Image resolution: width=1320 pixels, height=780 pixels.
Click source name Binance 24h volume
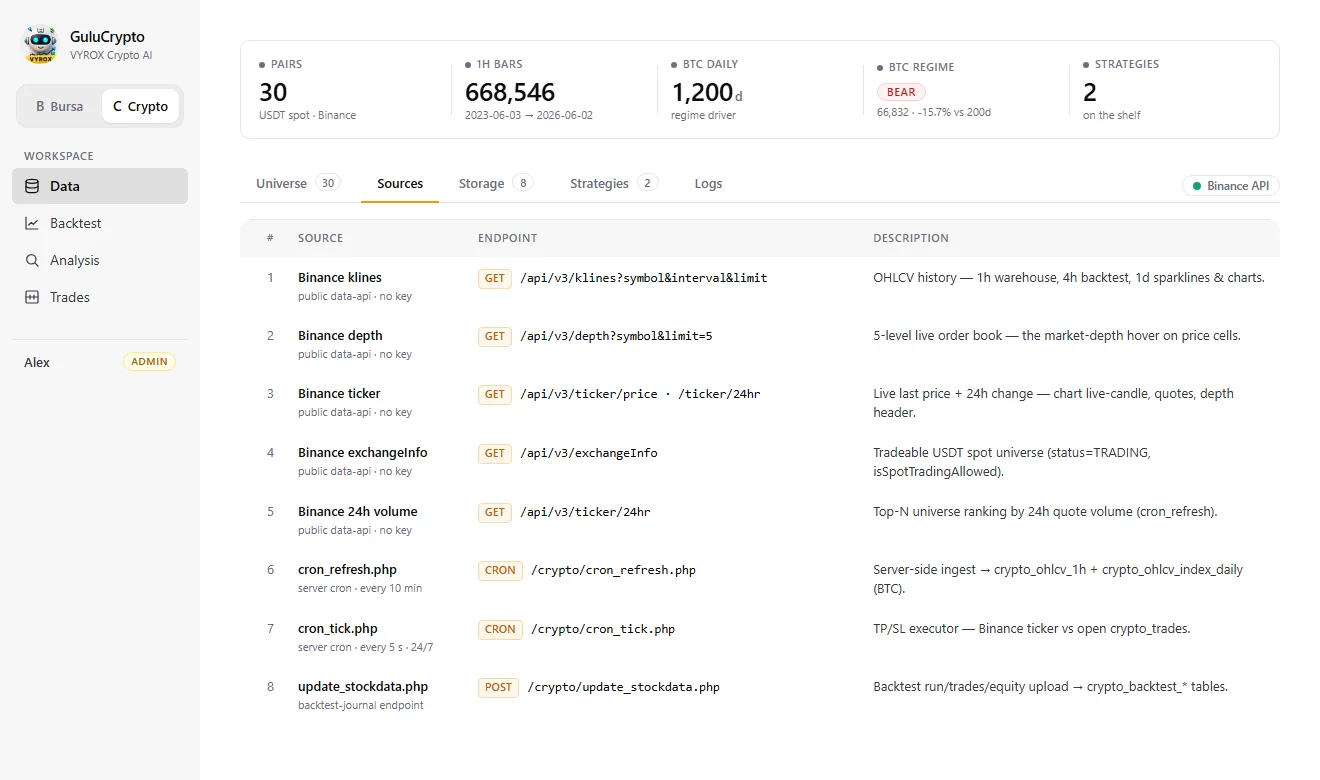pyautogui.click(x=358, y=511)
